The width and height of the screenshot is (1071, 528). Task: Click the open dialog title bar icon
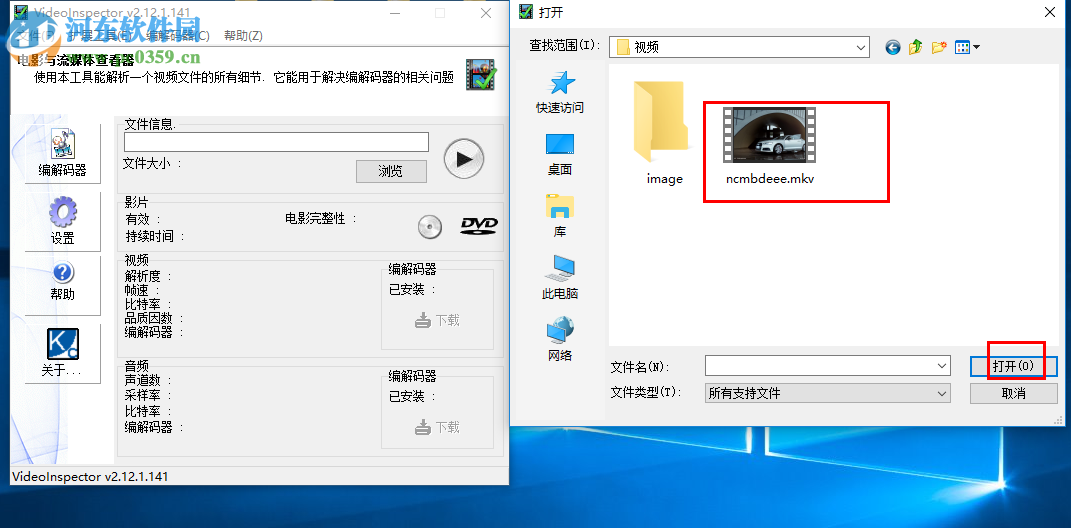point(525,12)
